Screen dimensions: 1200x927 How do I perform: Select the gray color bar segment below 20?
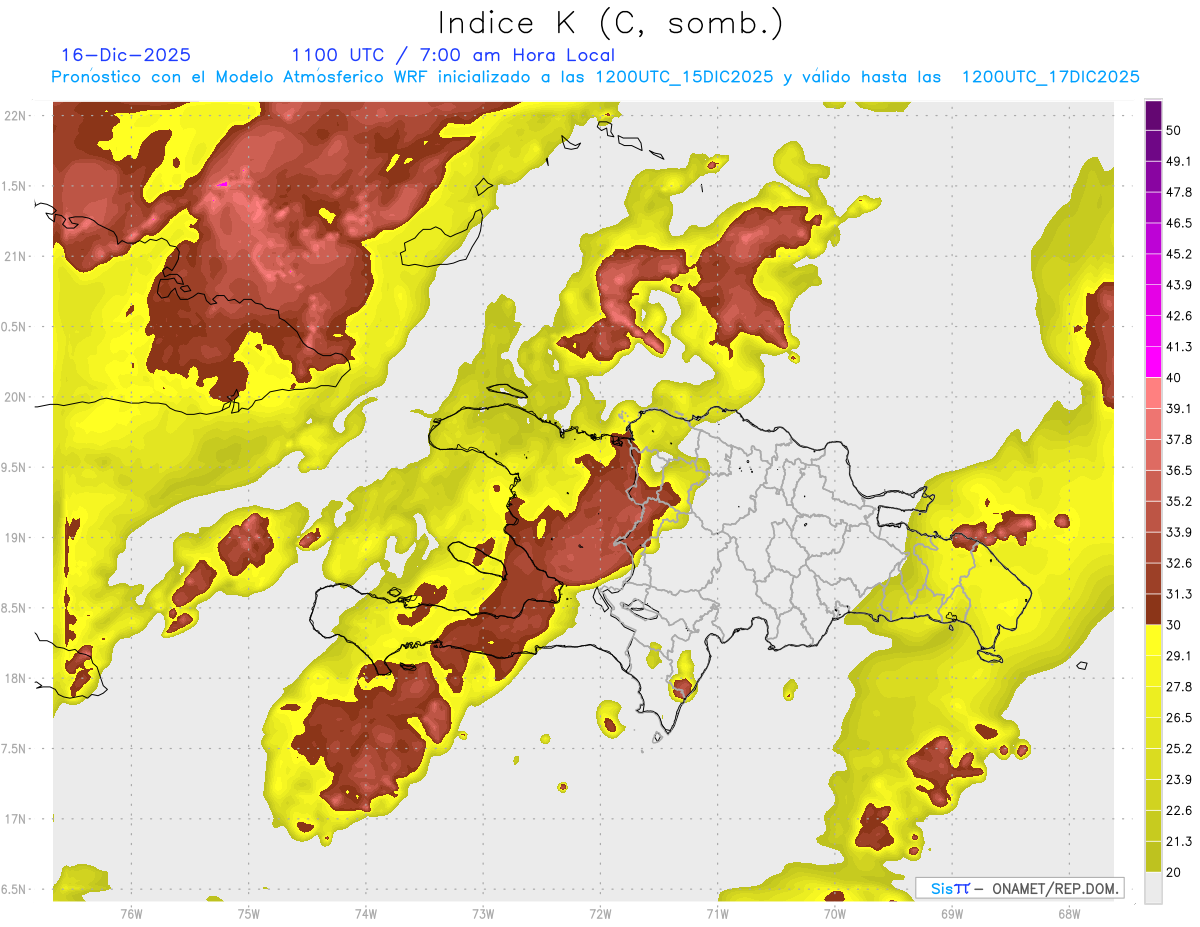[x=1153, y=887]
